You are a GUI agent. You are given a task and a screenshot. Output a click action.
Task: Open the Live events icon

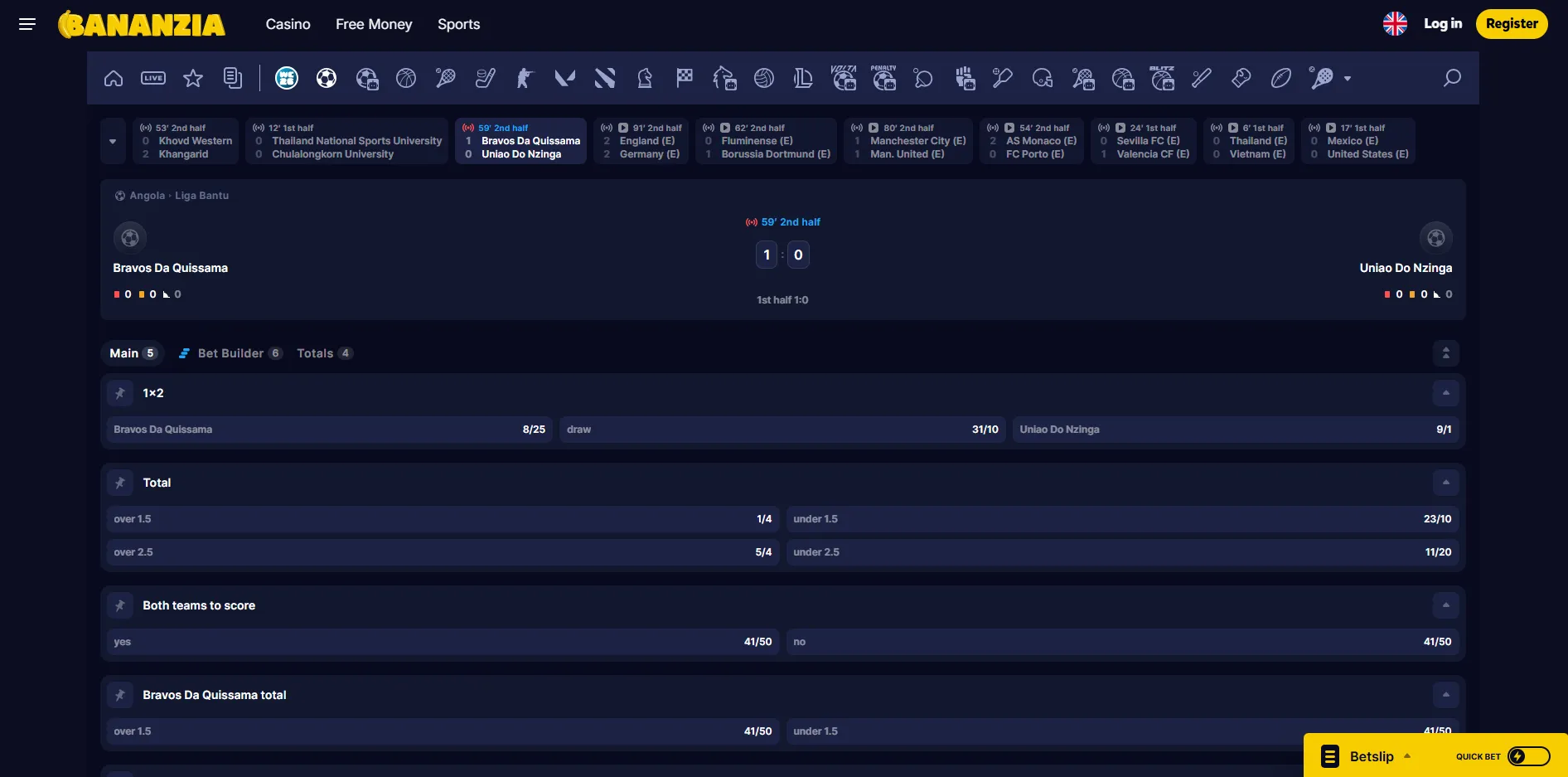click(153, 78)
